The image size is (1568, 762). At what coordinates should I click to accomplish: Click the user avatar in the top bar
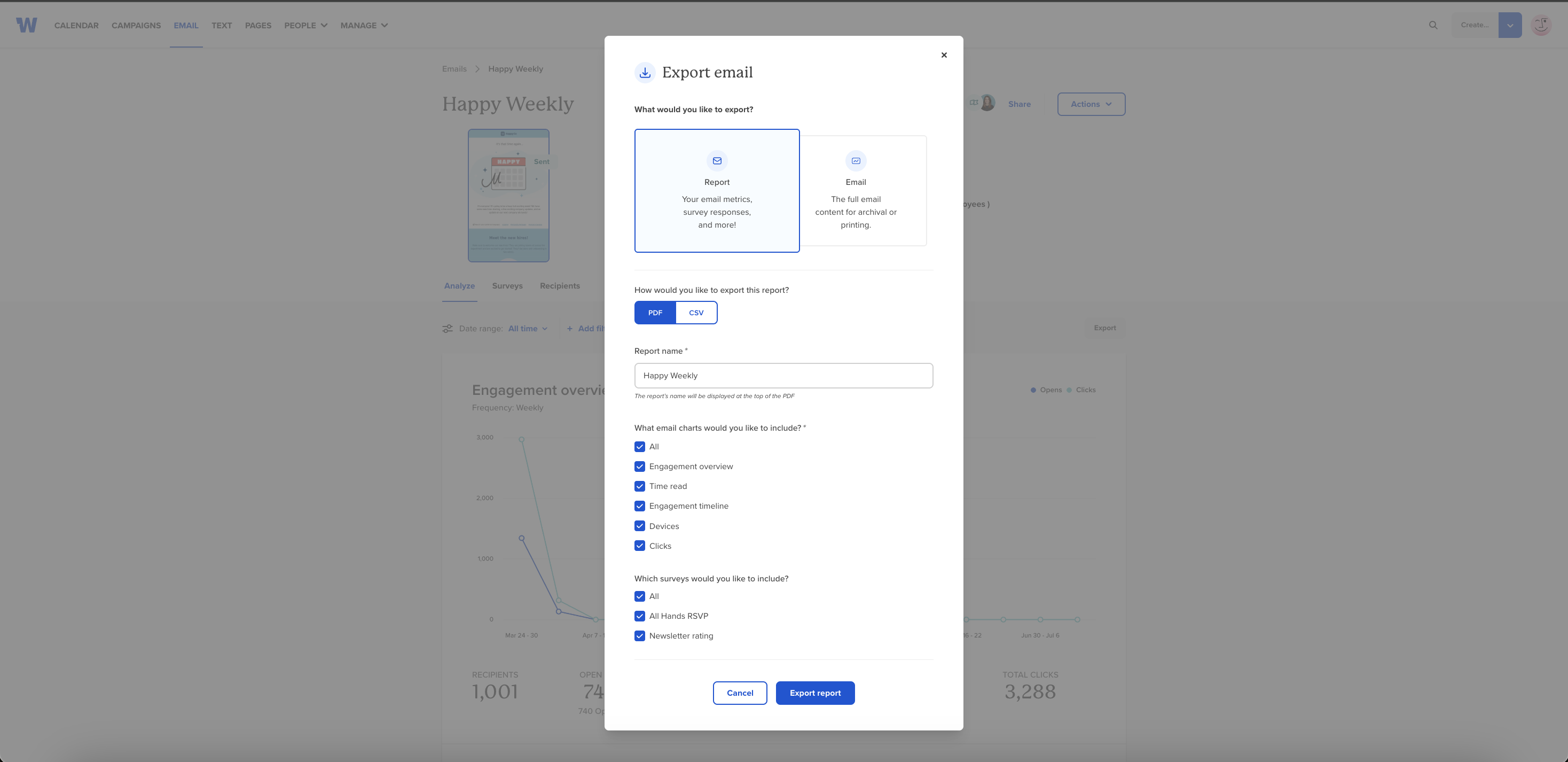tap(1541, 25)
